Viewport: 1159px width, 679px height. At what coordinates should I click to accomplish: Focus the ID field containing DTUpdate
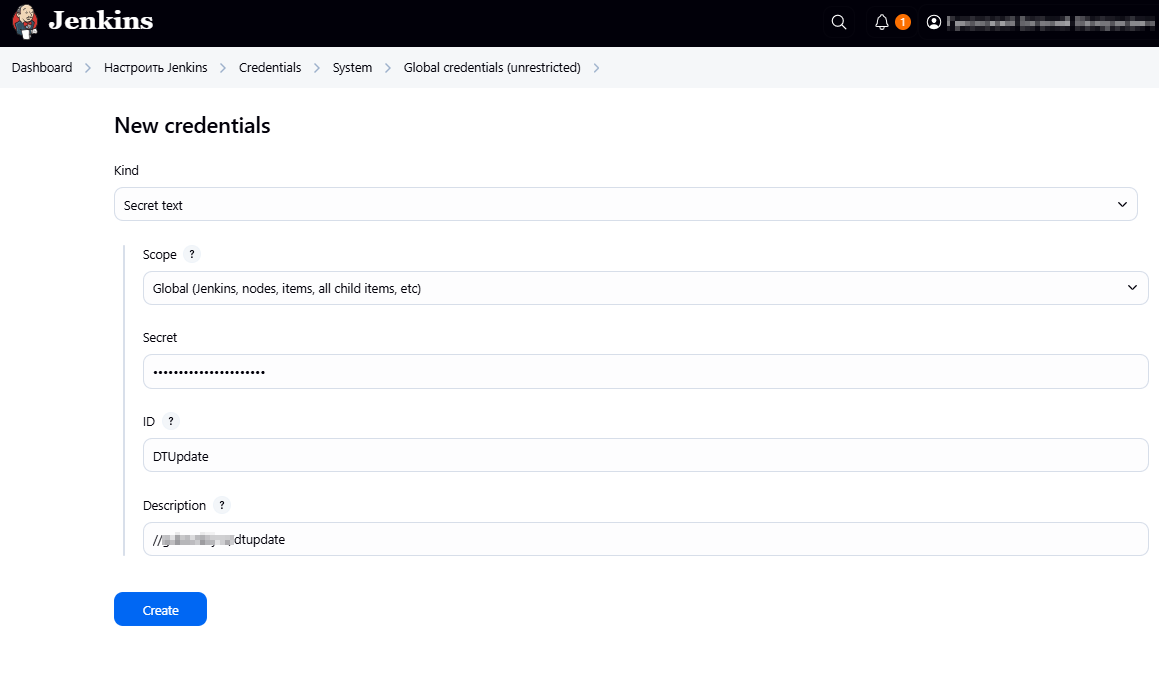[645, 455]
